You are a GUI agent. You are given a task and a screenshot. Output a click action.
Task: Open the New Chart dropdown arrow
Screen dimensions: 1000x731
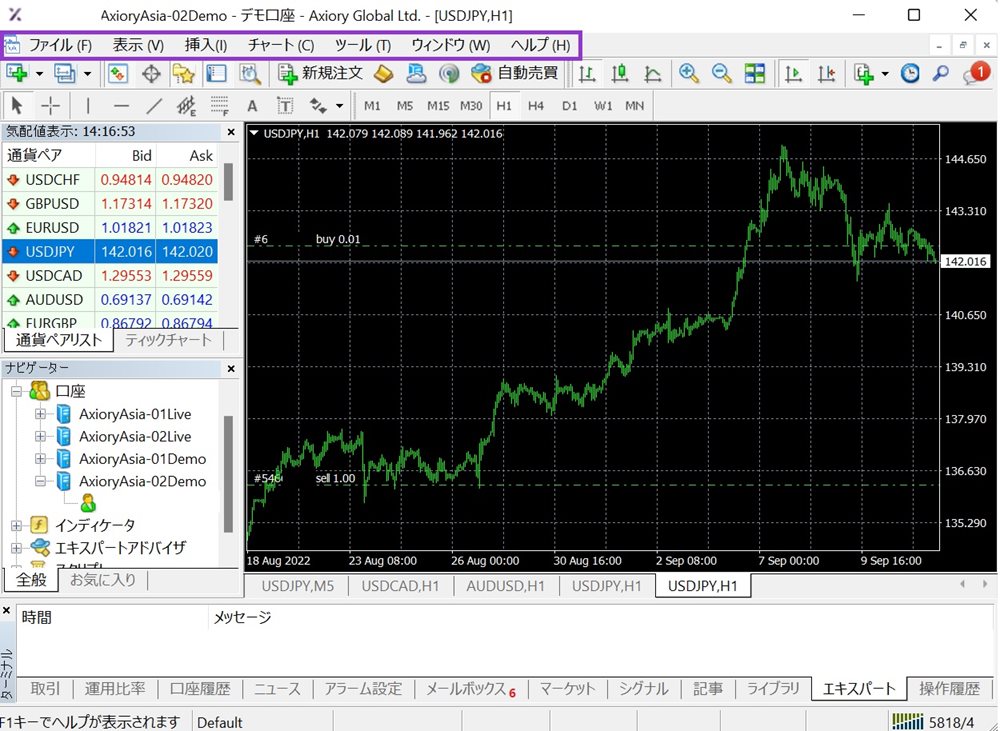pos(39,74)
